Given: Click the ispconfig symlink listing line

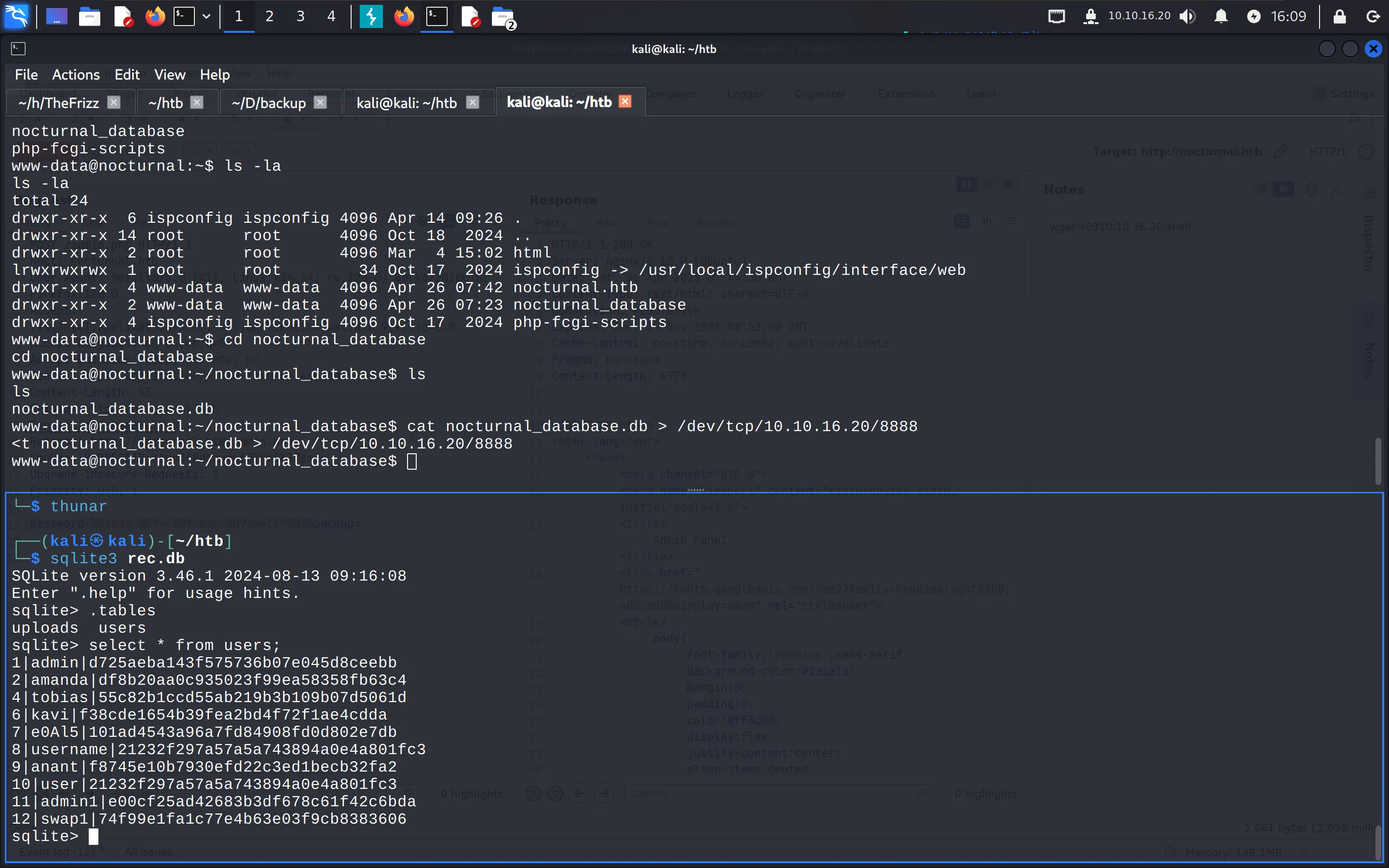Looking at the screenshot, I should coord(489,271).
